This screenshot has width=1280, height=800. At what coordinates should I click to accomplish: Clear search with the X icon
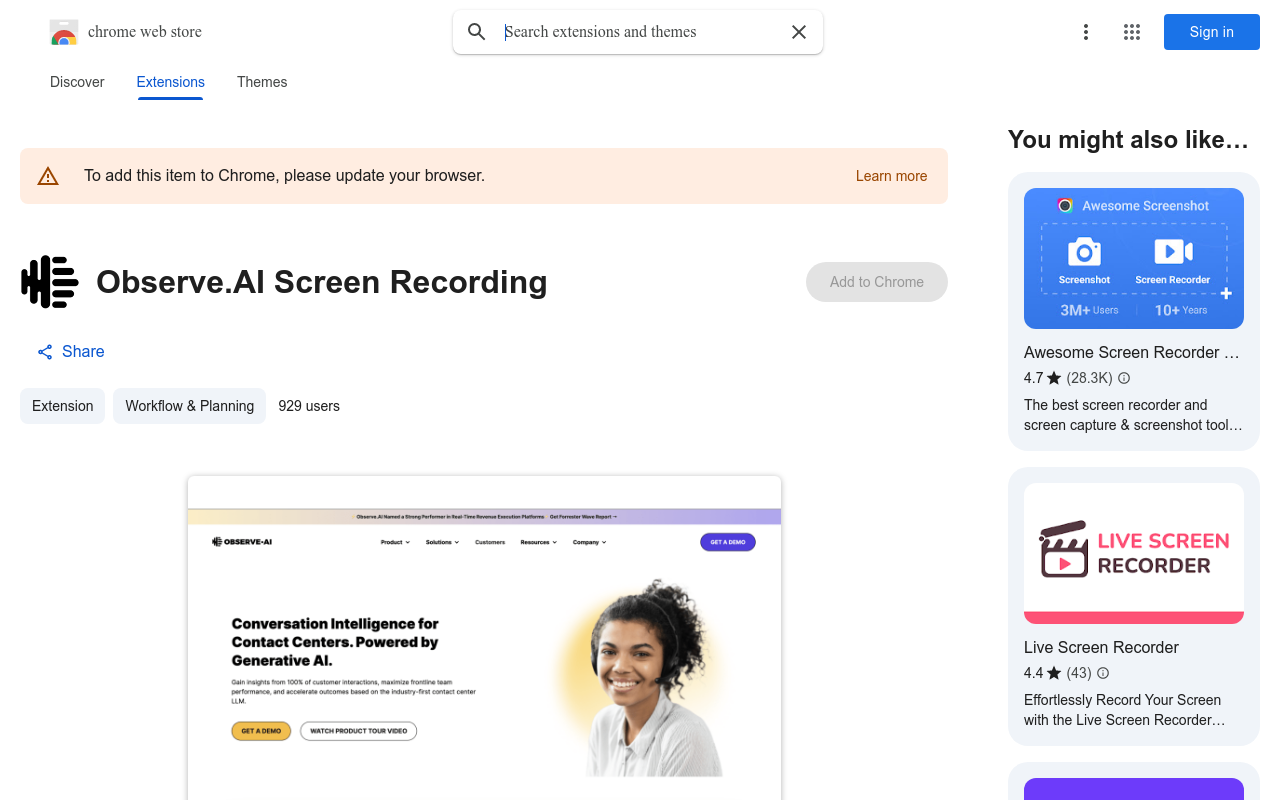coord(799,32)
